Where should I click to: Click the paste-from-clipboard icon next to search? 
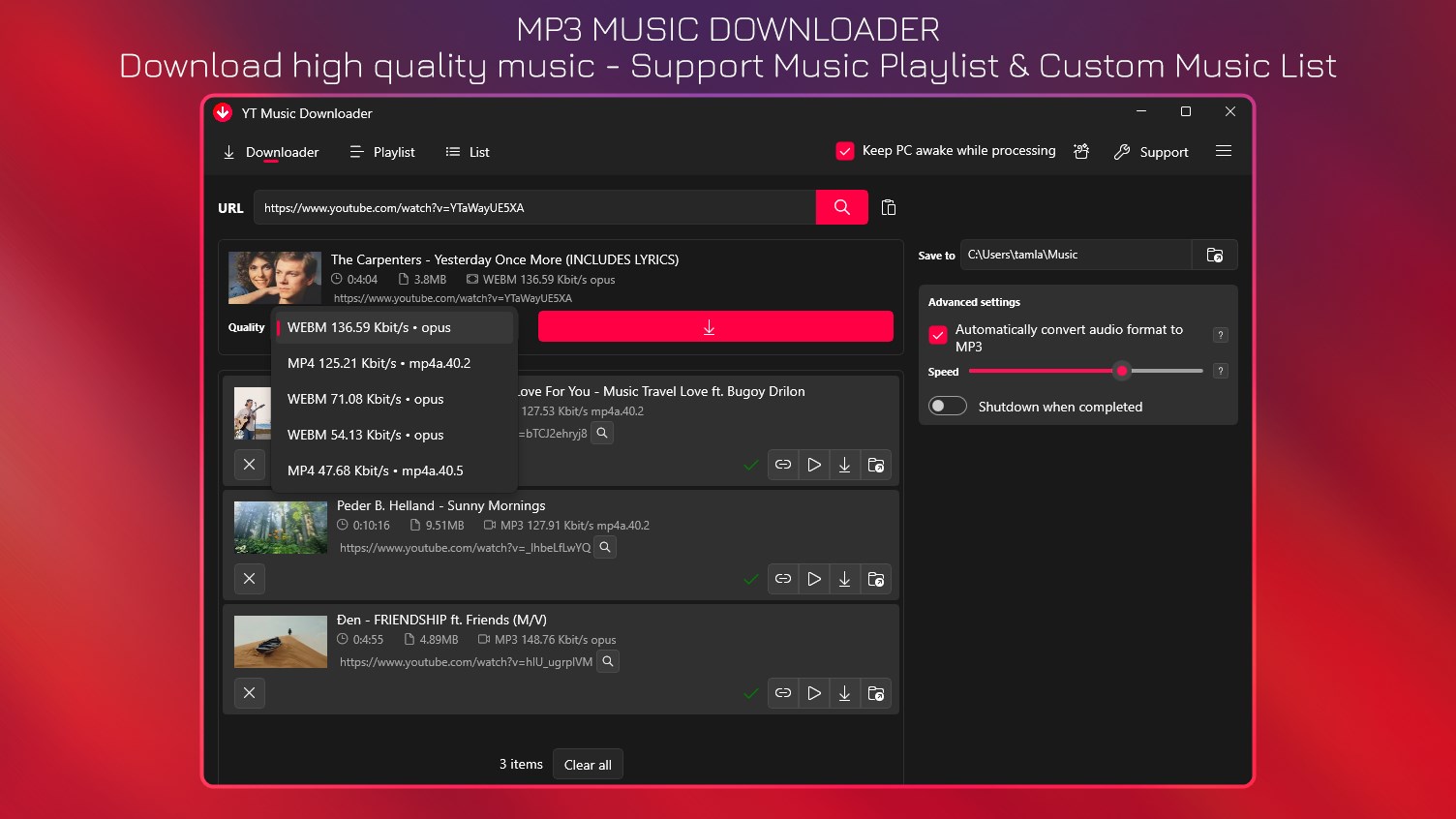coord(888,207)
